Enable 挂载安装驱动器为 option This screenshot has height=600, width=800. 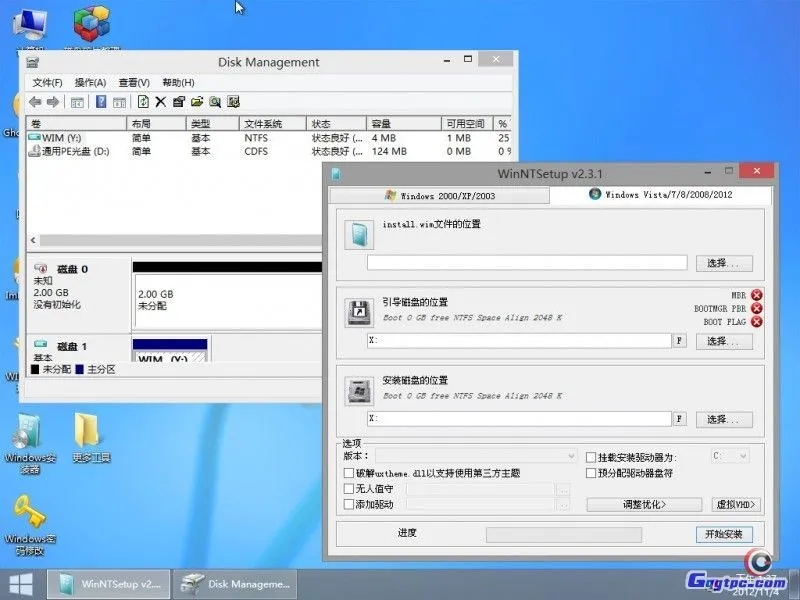coord(589,456)
